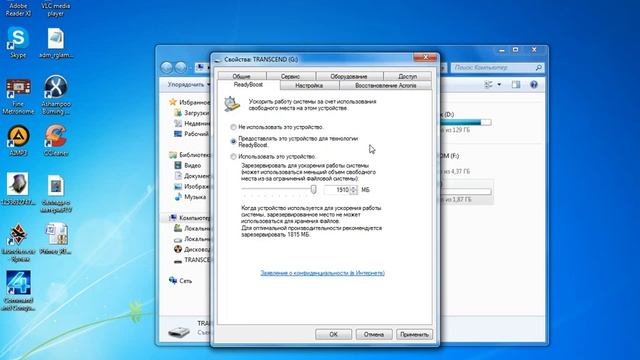Screen dimensions: 640x360
Task: Select Сеть in Explorer sidebar
Action: pyautogui.click(x=186, y=280)
